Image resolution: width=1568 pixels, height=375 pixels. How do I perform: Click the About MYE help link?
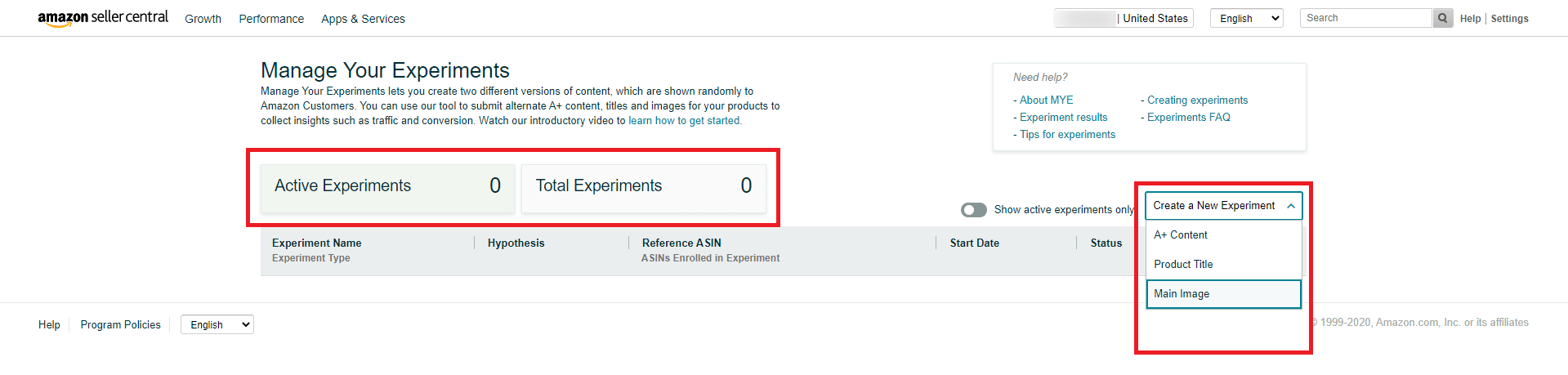point(1046,100)
